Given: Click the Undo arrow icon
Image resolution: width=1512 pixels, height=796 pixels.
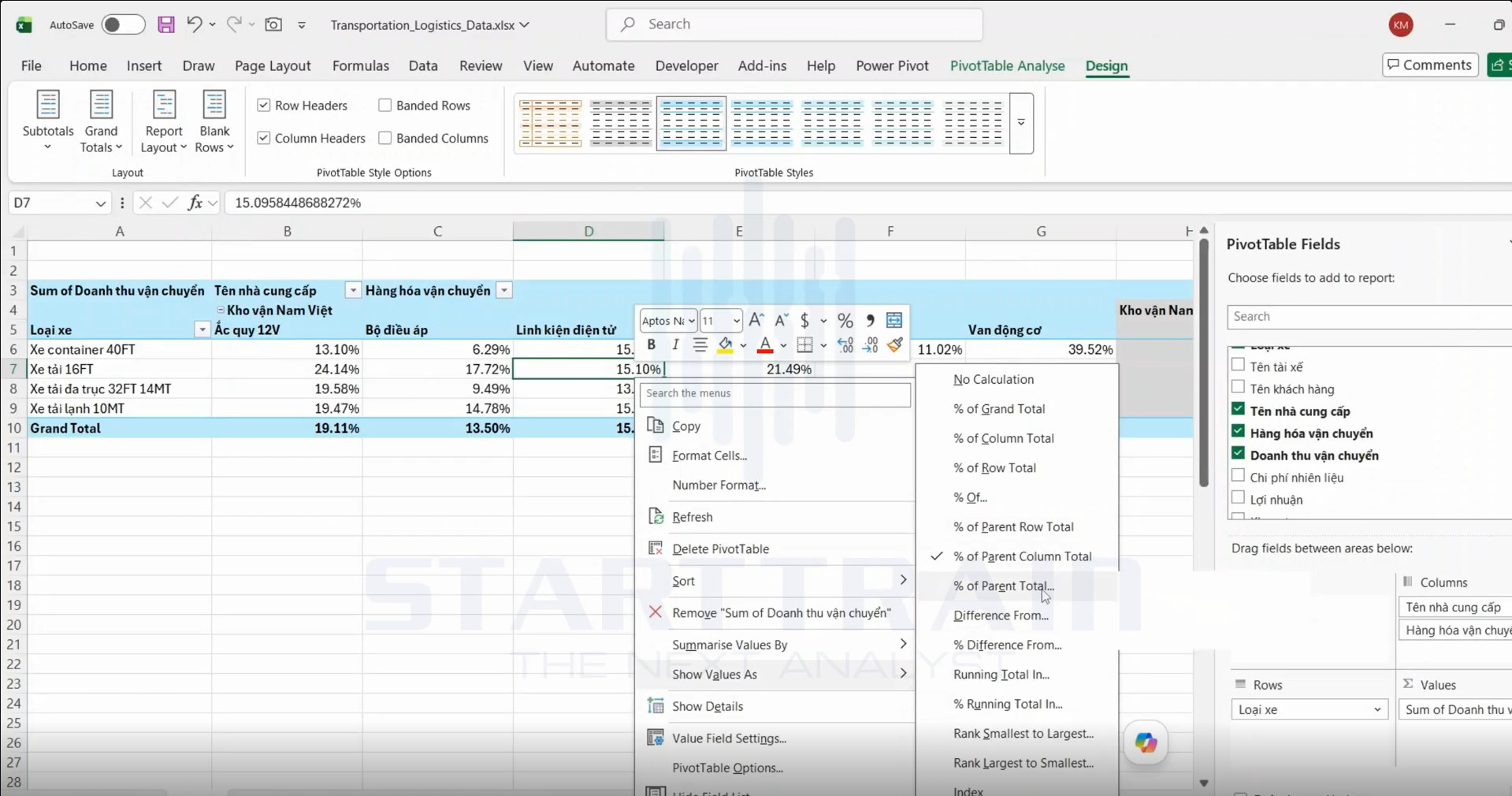Looking at the screenshot, I should click(194, 24).
